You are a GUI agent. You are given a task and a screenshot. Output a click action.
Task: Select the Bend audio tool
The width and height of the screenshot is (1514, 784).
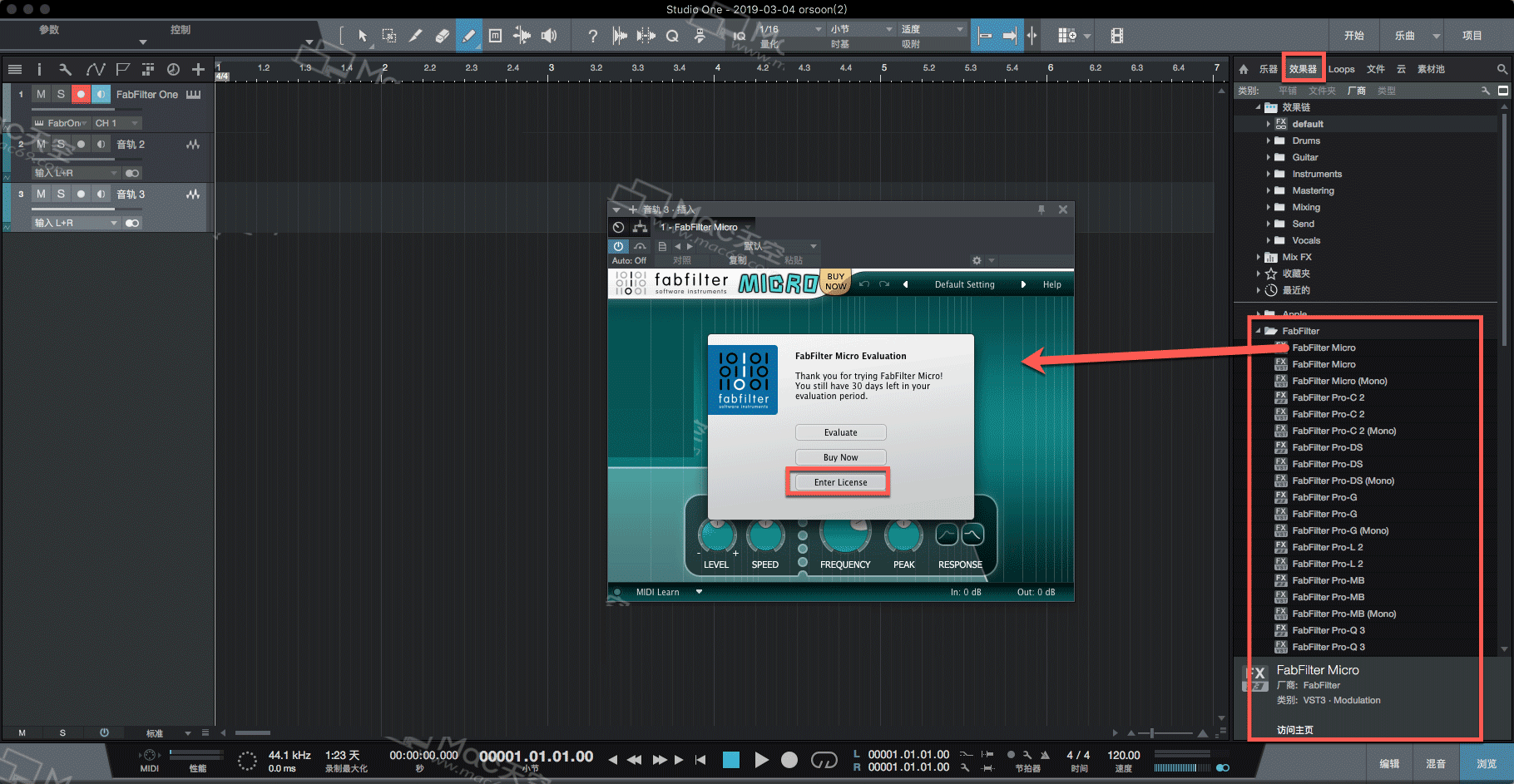(522, 36)
